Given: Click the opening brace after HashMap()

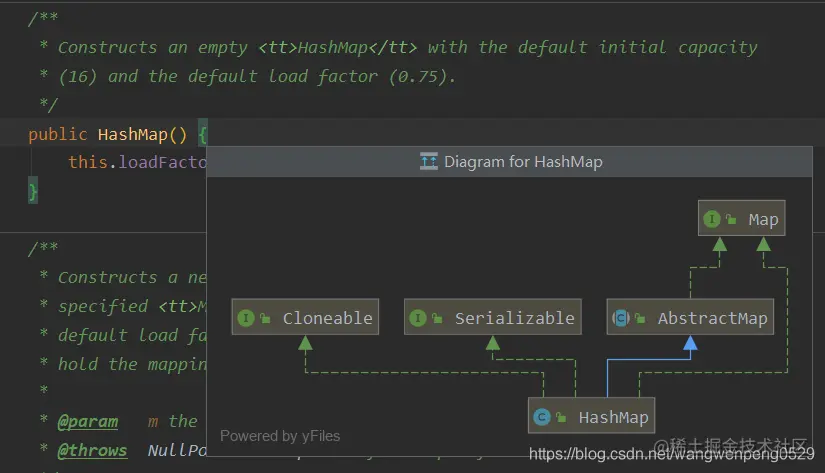Looking at the screenshot, I should 203,134.
